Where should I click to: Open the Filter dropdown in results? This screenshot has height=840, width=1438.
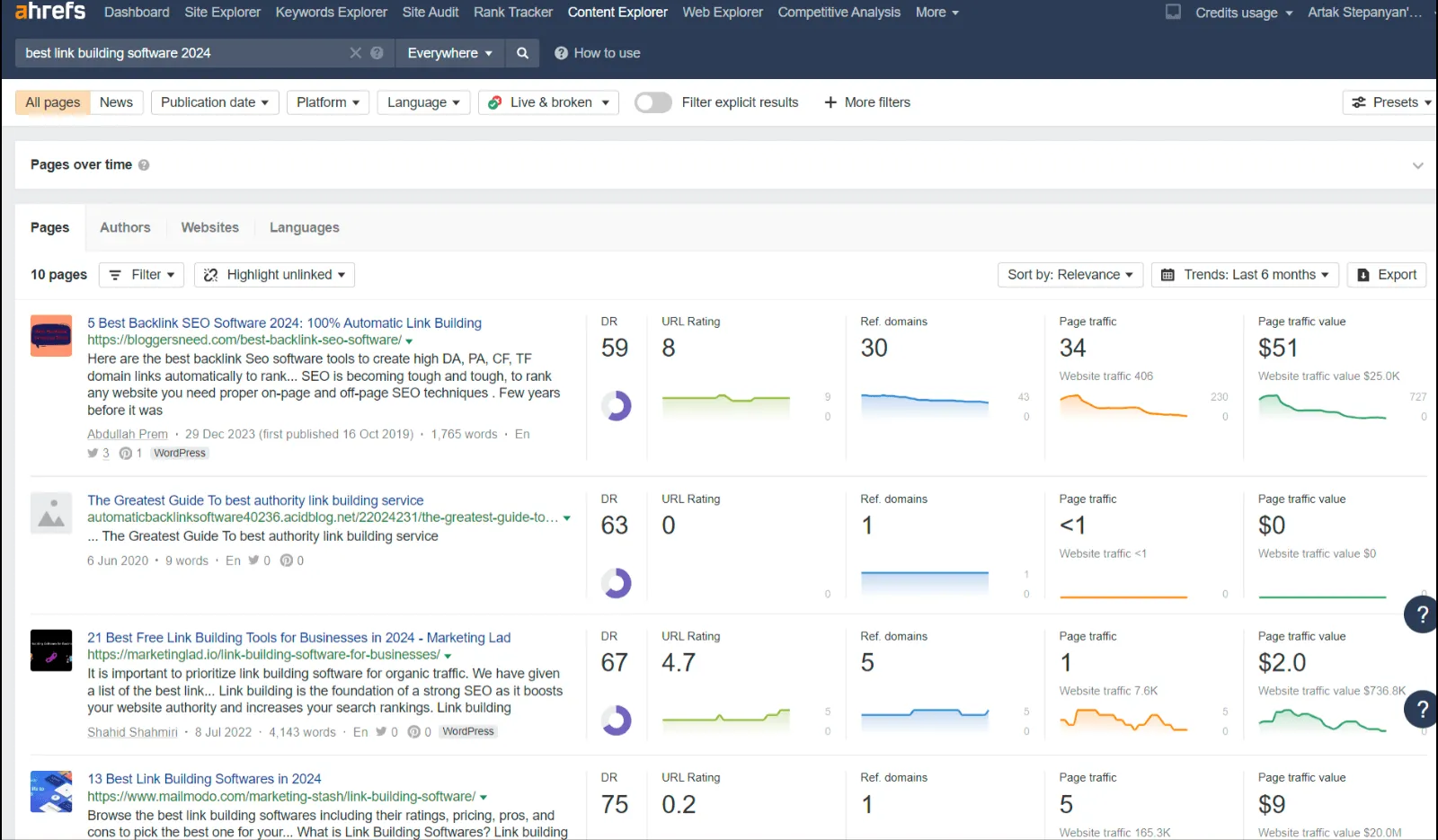point(142,275)
